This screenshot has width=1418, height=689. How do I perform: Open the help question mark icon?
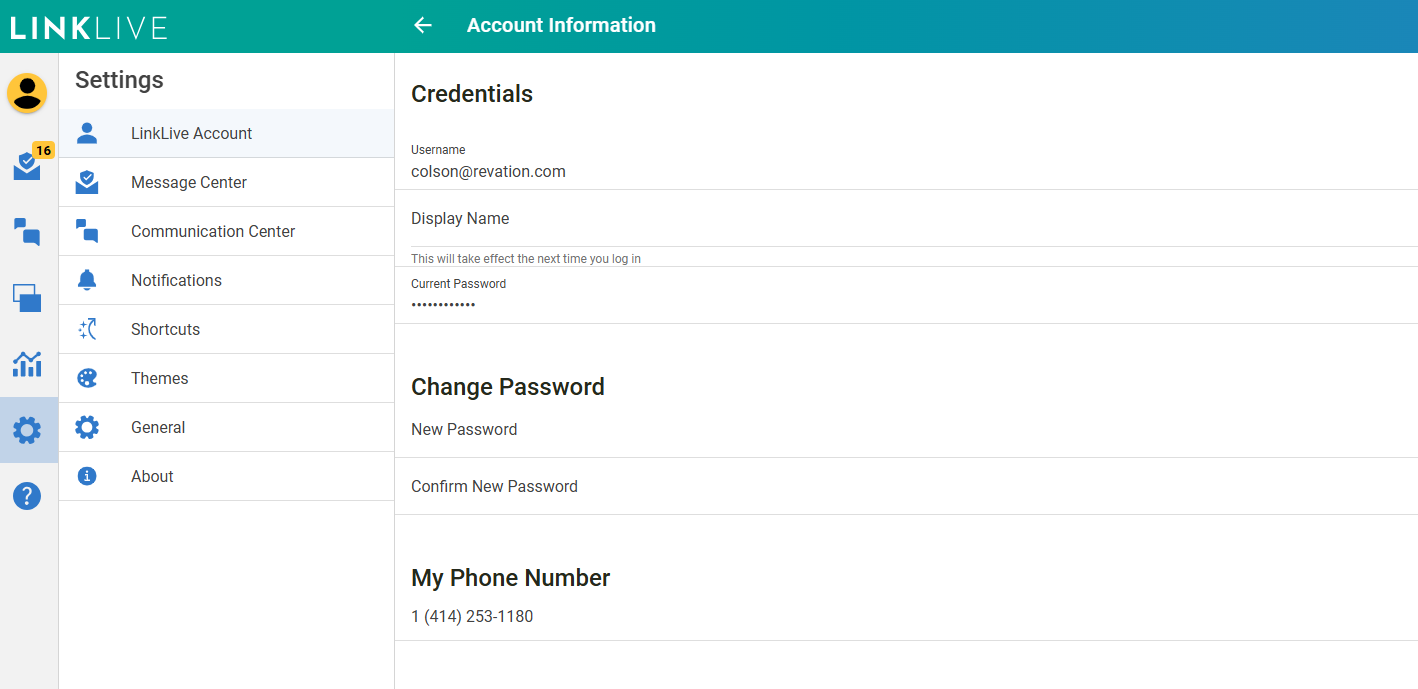click(x=27, y=495)
